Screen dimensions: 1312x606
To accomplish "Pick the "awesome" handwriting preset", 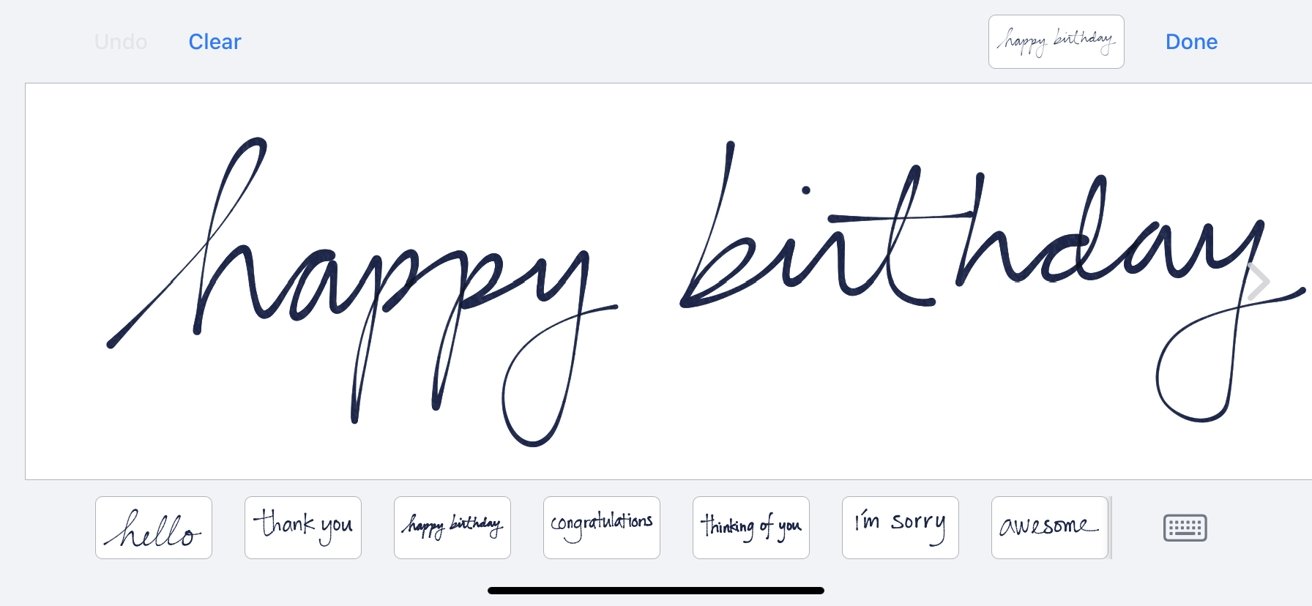I will tap(1050, 527).
